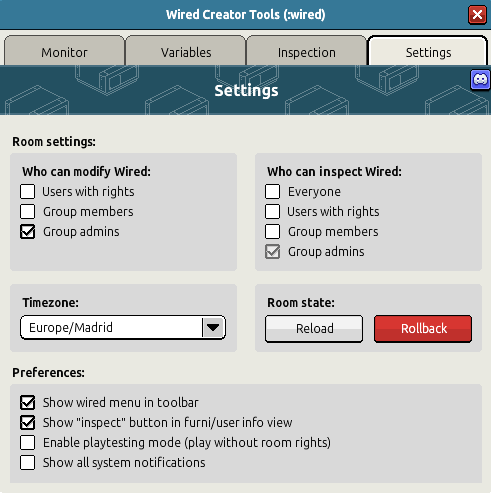
Task: Open the Discord icon link
Action: (x=480, y=80)
